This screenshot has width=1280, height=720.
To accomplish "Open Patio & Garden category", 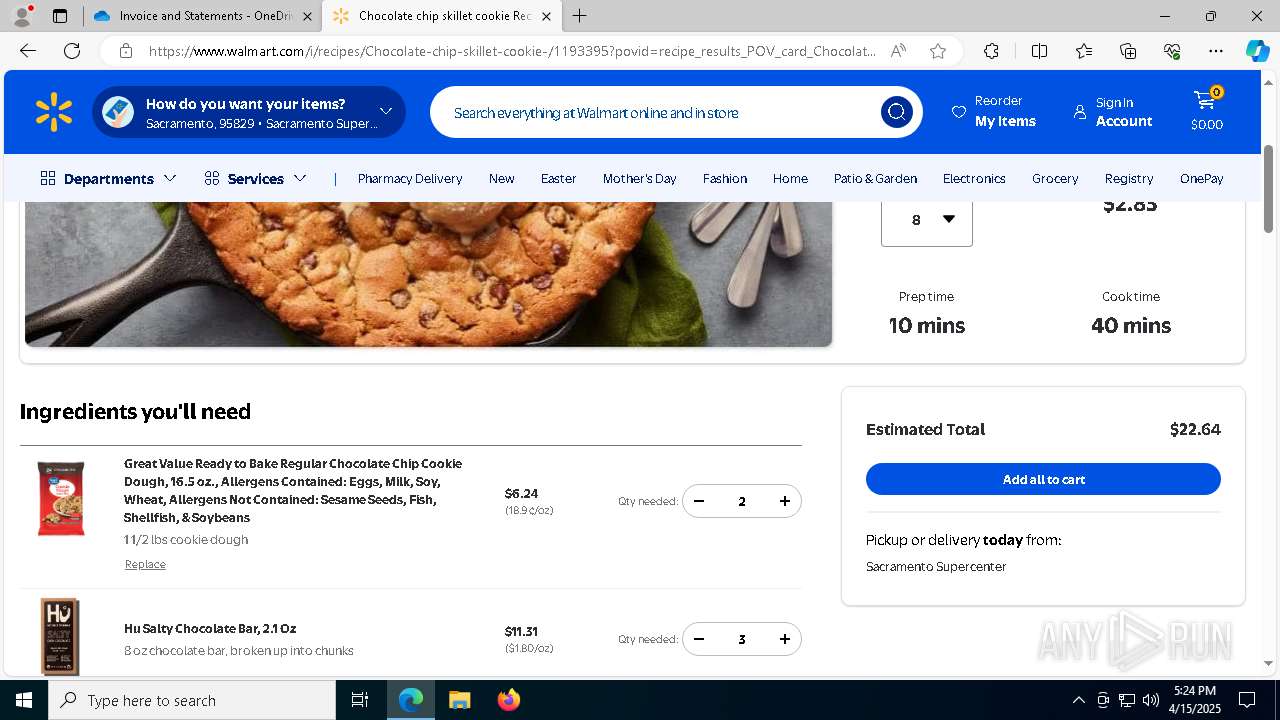I will pyautogui.click(x=875, y=178).
